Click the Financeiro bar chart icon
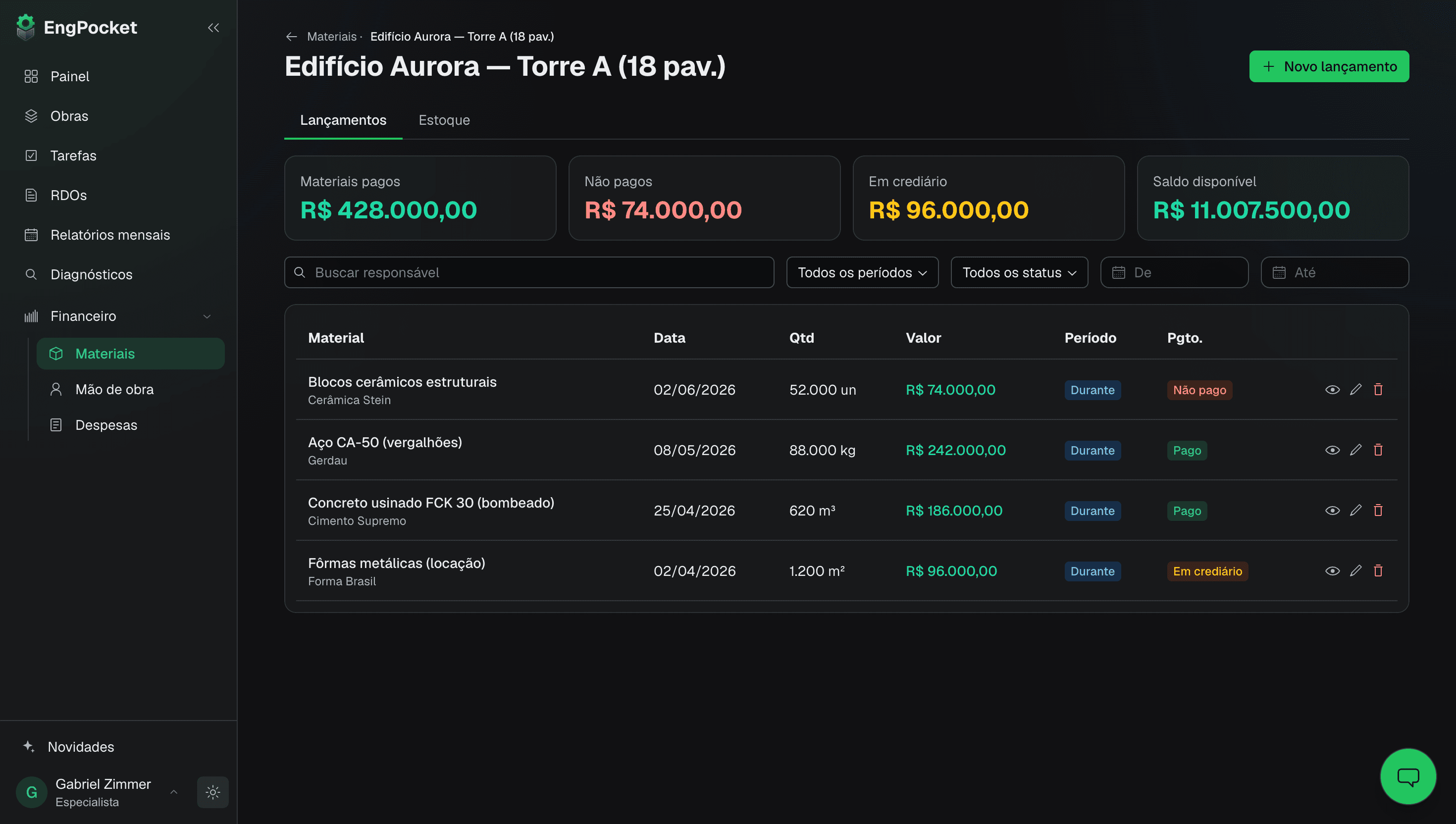Viewport: 1456px width, 824px height. point(31,316)
